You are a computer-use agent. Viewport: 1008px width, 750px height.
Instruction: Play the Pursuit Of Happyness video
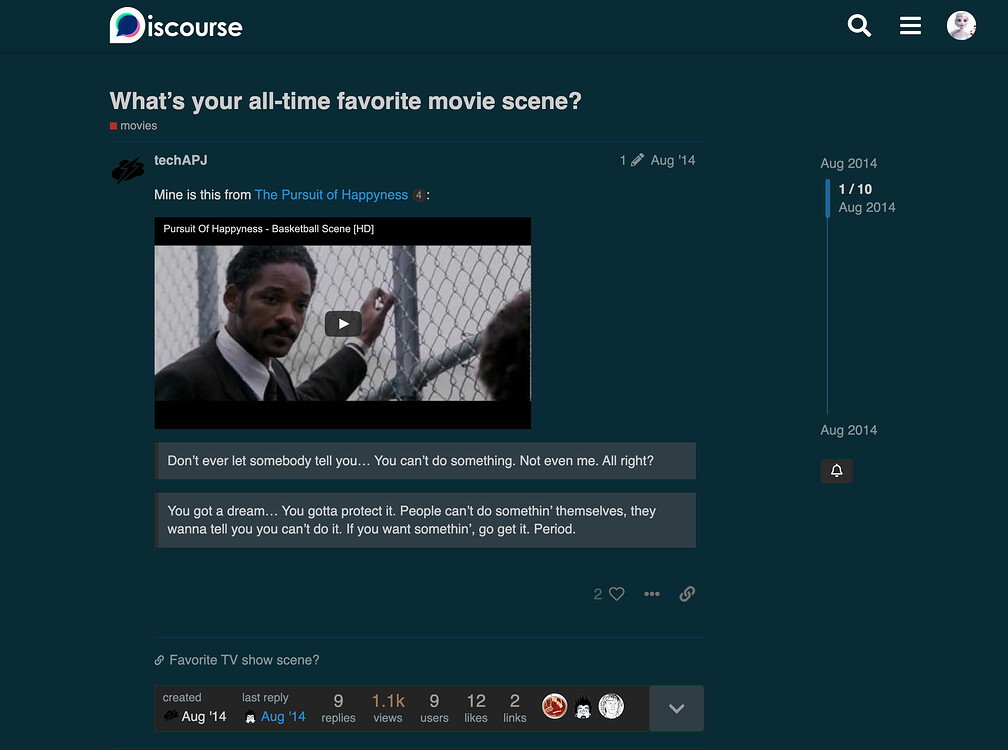coord(343,323)
